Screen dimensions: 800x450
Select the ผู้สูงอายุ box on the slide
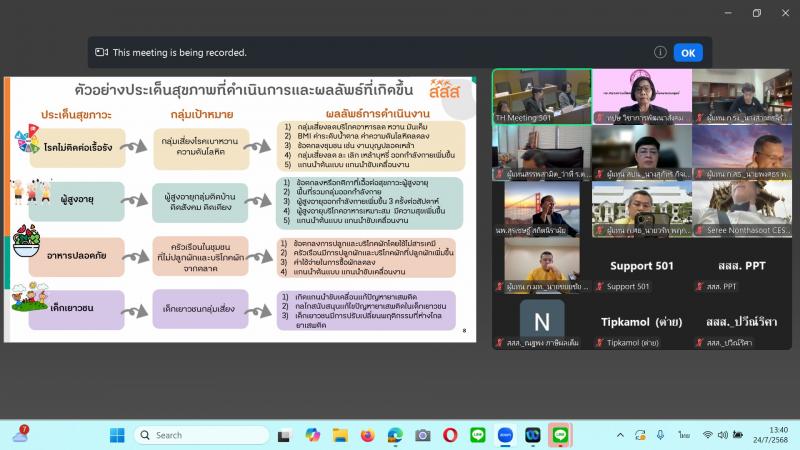(77, 200)
